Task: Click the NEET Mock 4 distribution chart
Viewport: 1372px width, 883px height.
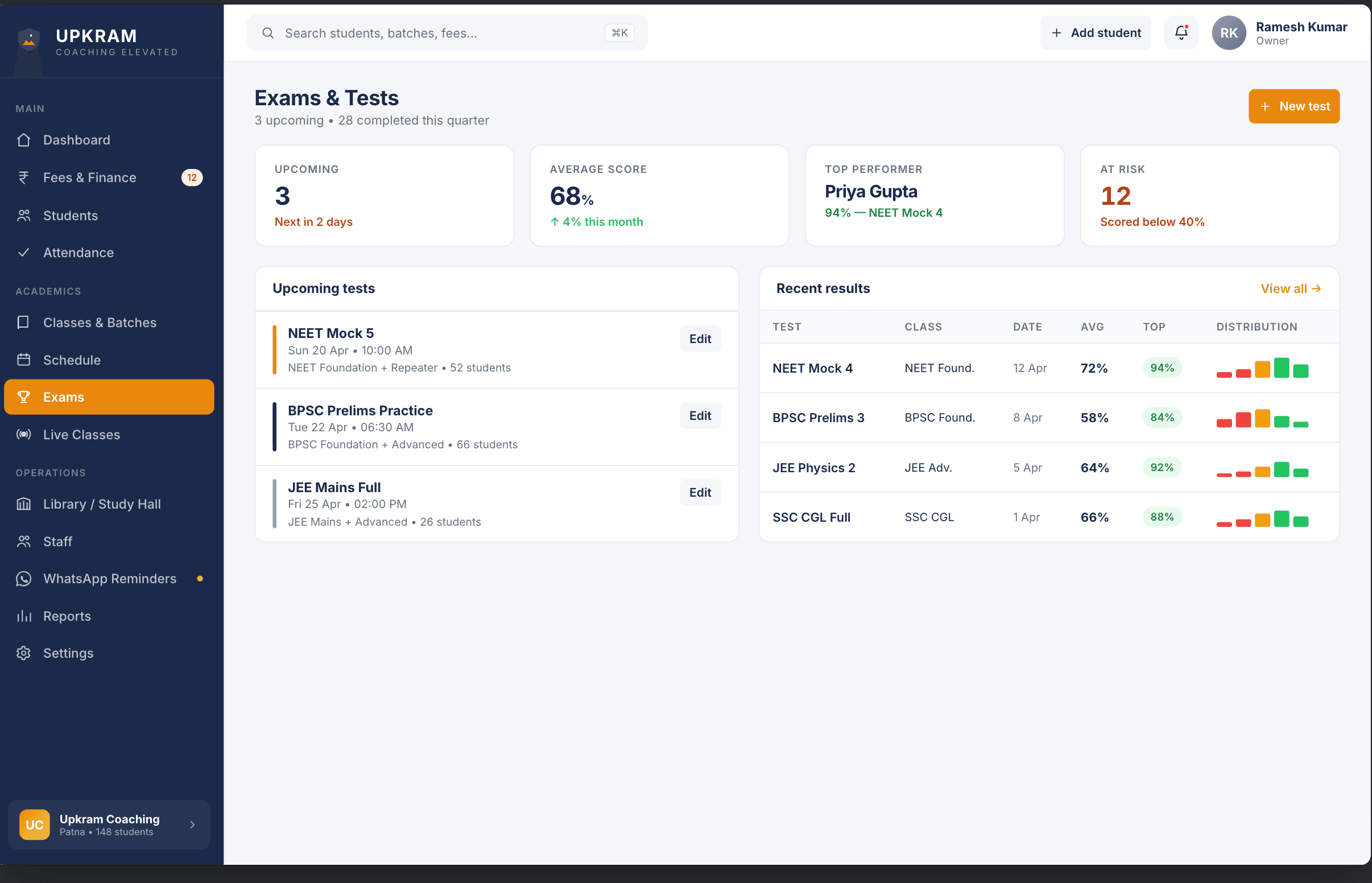Action: (x=1262, y=368)
